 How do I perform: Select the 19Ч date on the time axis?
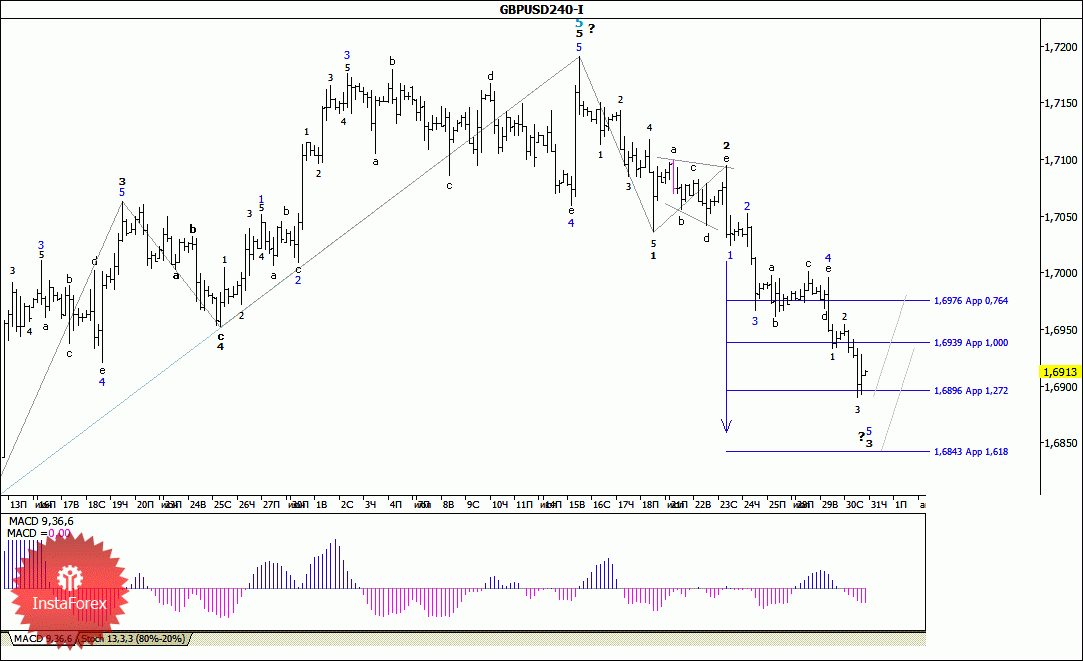click(120, 505)
